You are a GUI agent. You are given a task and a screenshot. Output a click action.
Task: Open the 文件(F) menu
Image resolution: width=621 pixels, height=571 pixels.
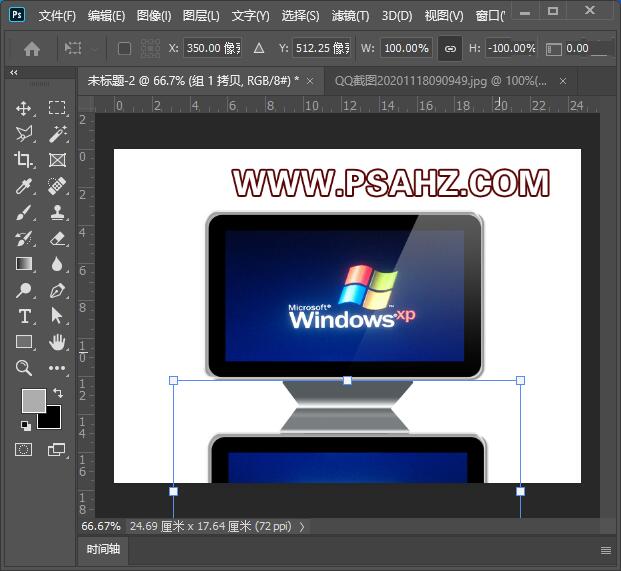pos(57,16)
